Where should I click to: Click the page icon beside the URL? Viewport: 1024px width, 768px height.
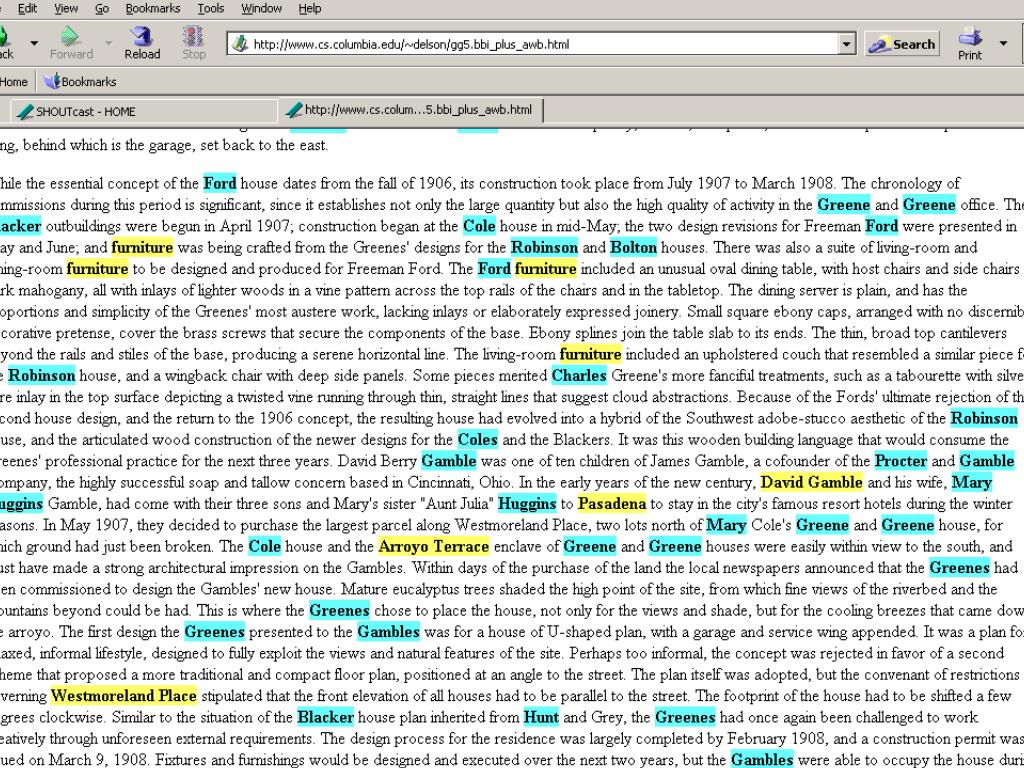(x=240, y=44)
